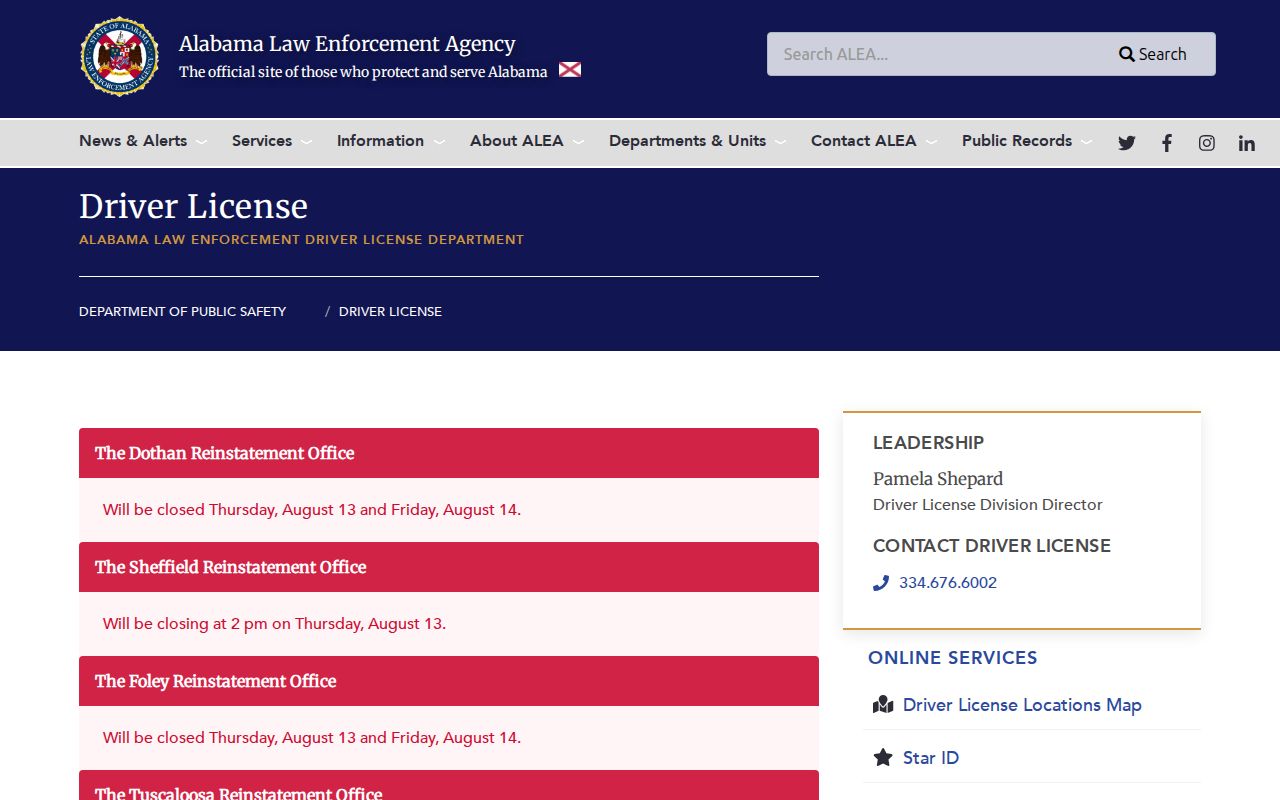Click the Online Services heading
1280x800 pixels.
[953, 658]
